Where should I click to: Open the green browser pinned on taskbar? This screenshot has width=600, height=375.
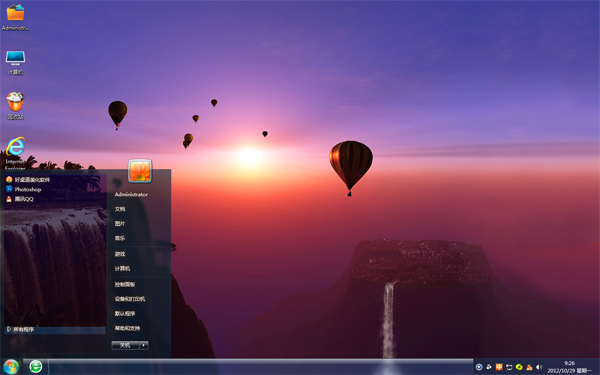pyautogui.click(x=36, y=367)
